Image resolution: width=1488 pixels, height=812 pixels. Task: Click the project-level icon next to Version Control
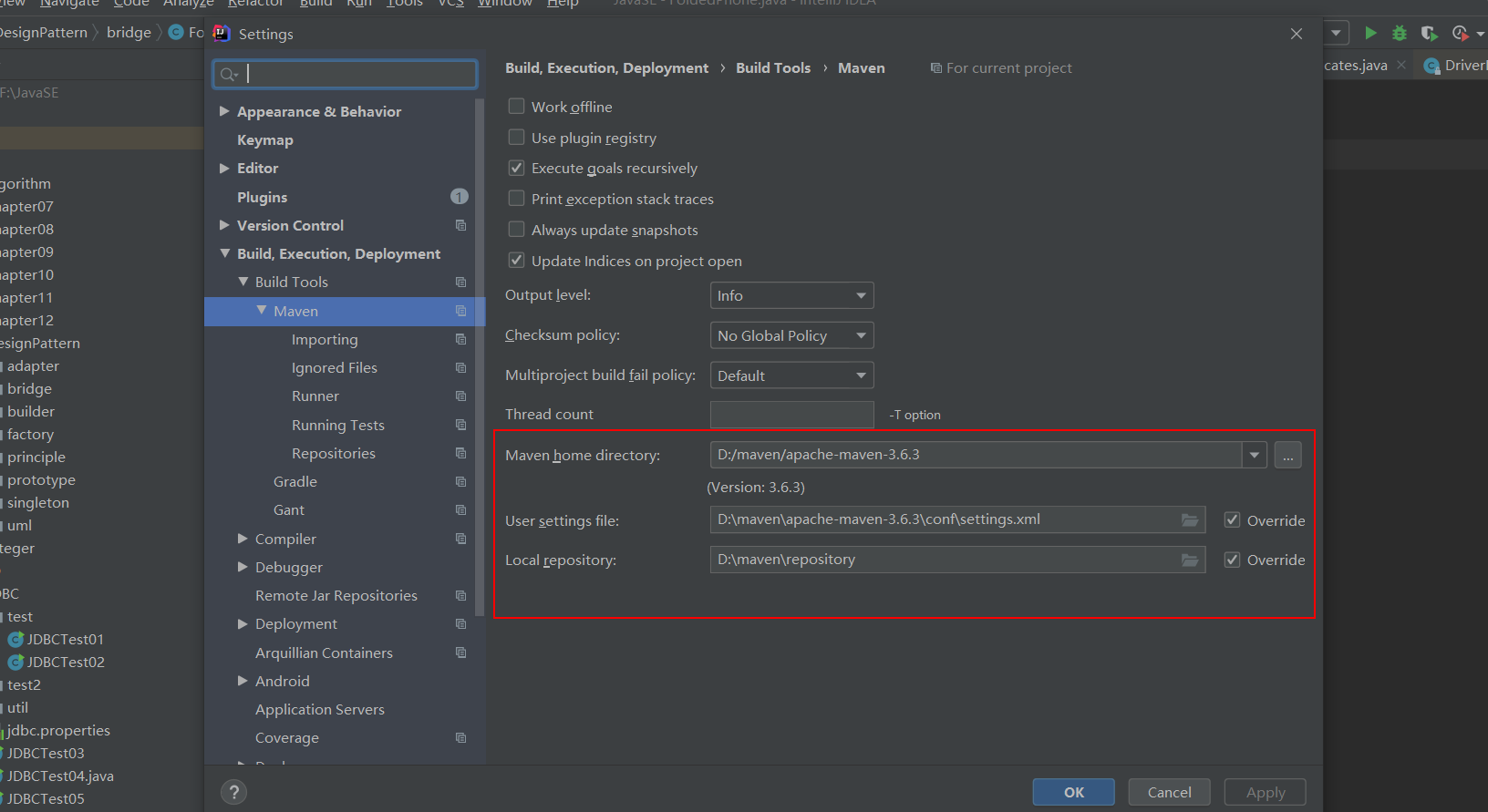pyautogui.click(x=460, y=225)
